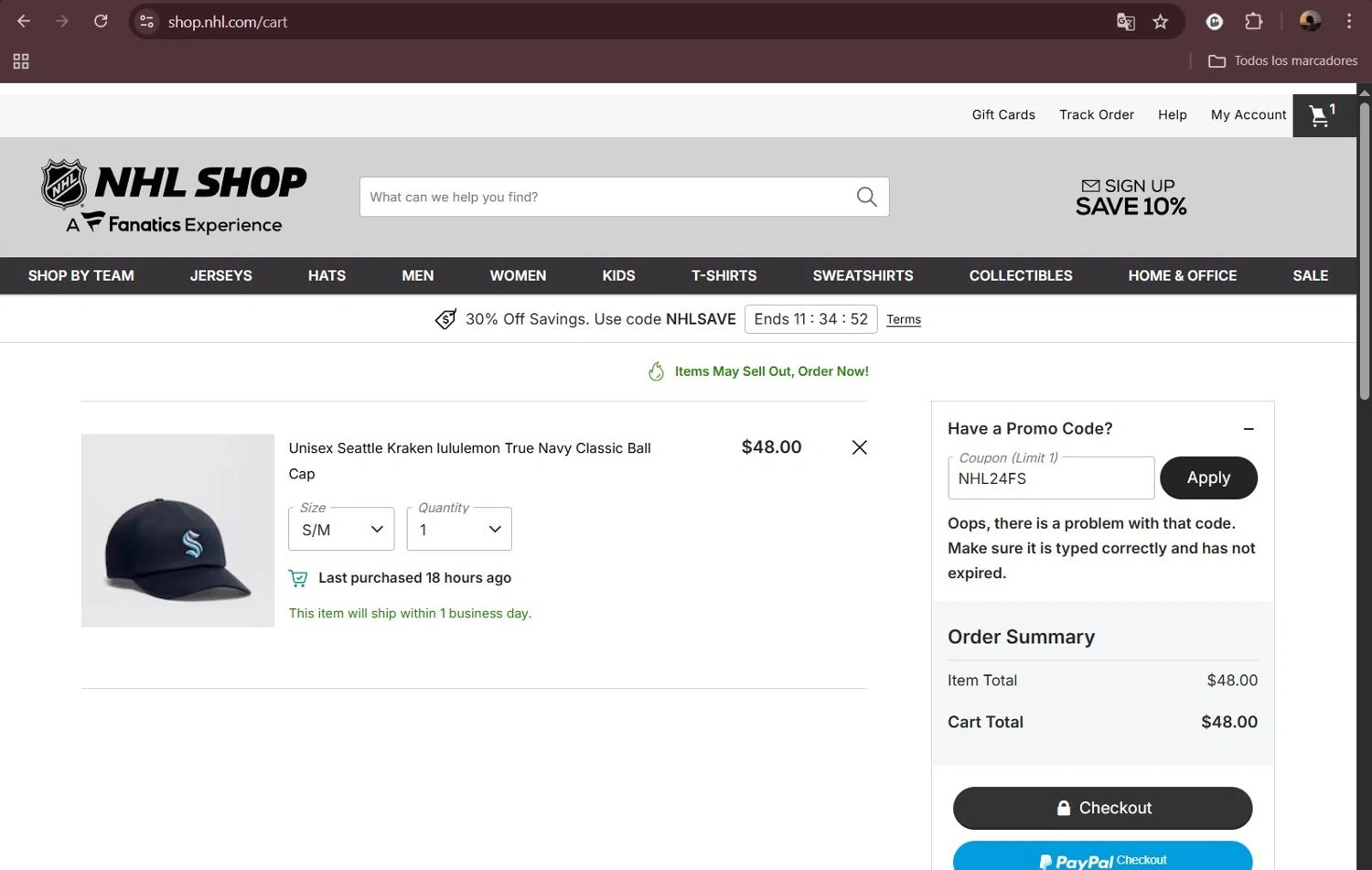Click the flame sell-out icon

656,371
